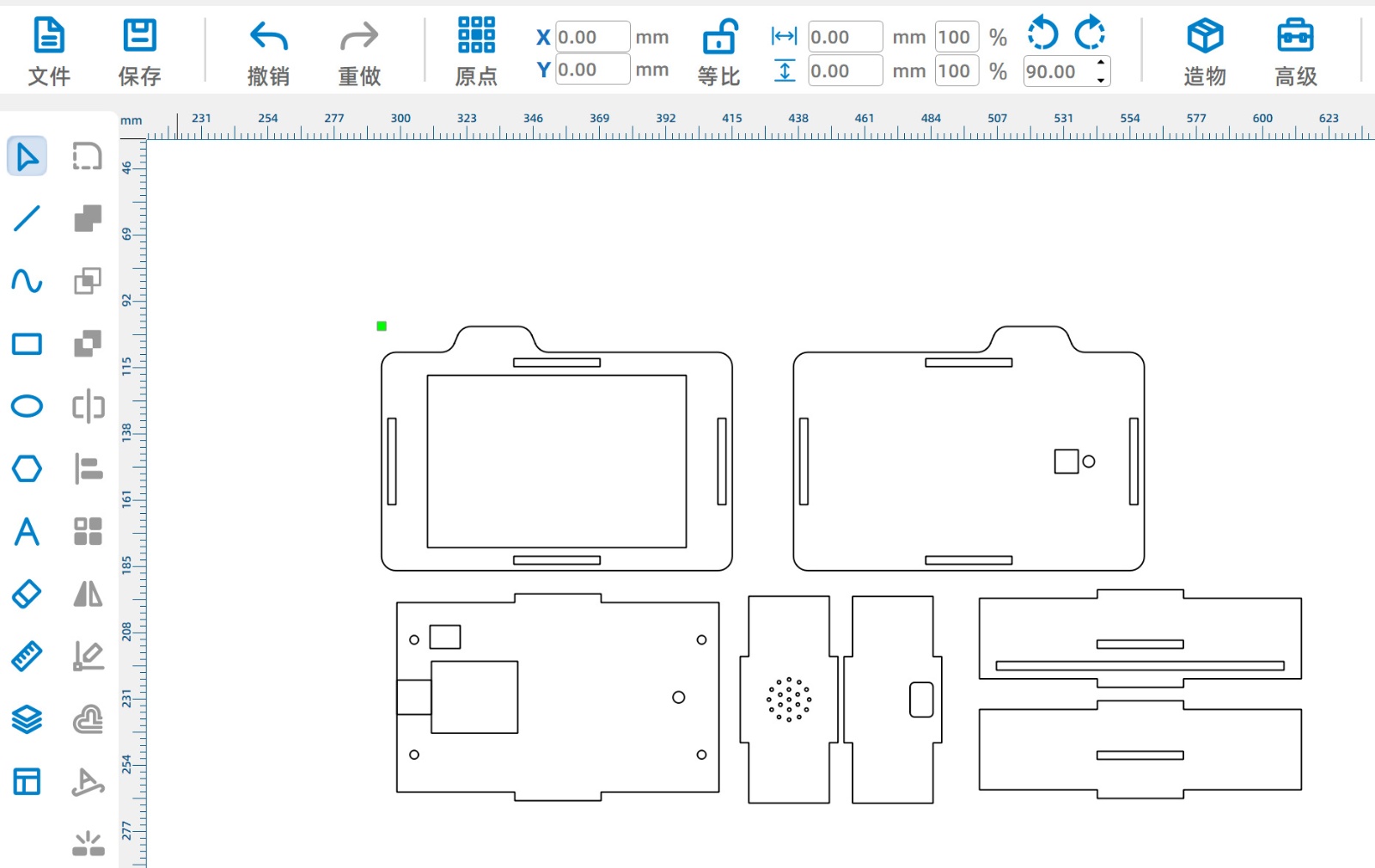Open the 高级 advanced toolbox
The image size is (1375, 868).
(x=1295, y=52)
